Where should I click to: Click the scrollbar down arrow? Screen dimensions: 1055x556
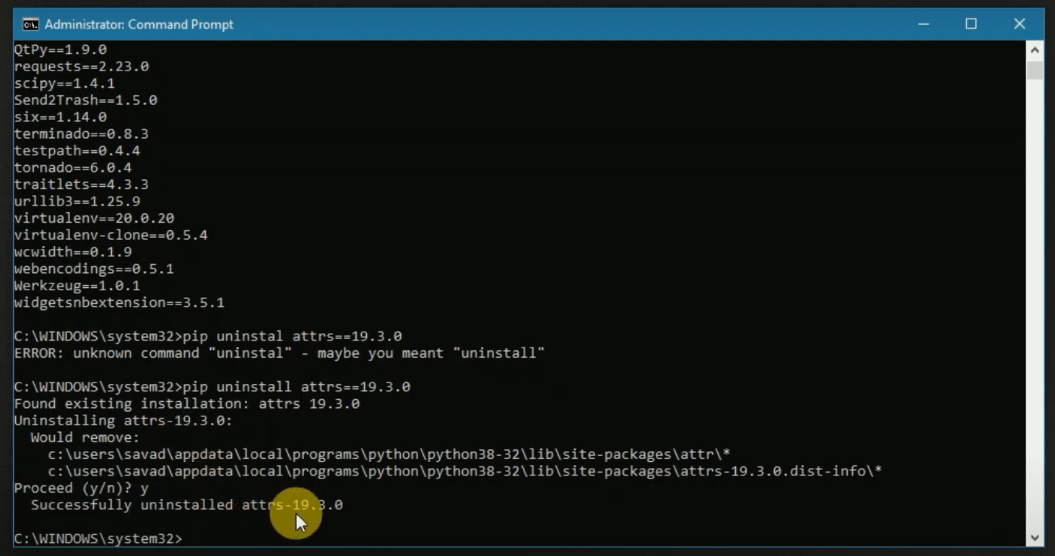1034,538
